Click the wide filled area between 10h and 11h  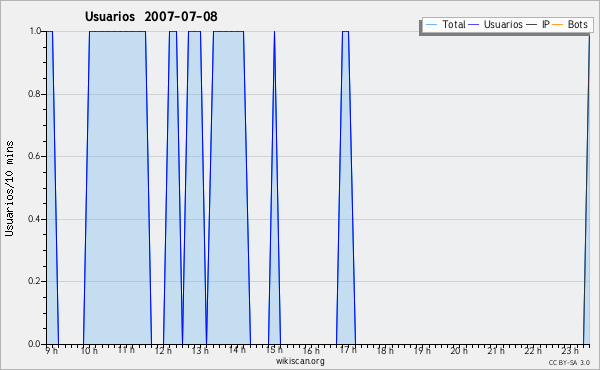(x=117, y=187)
